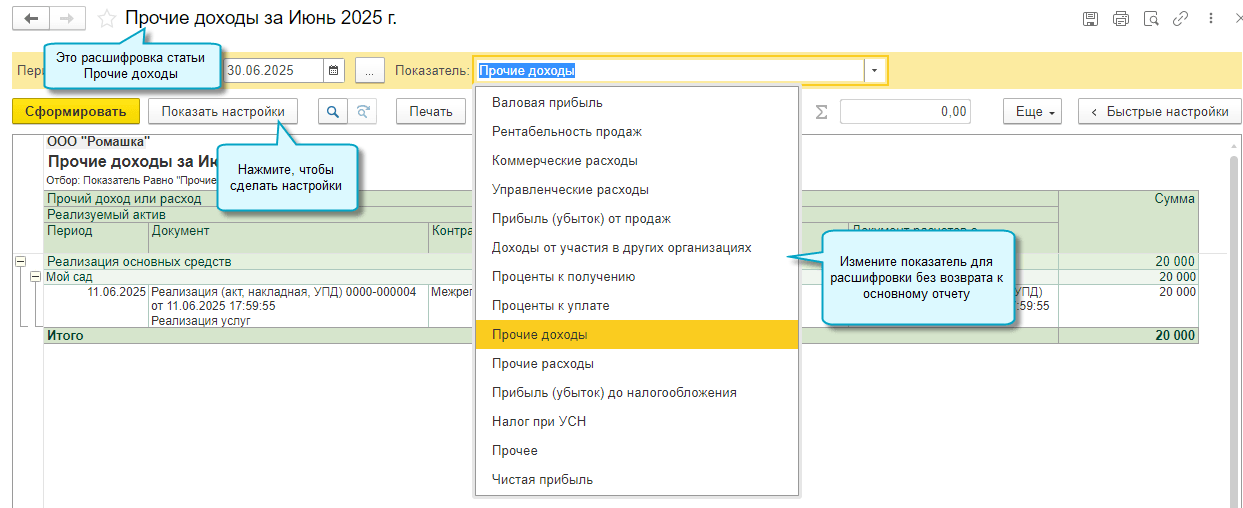Click the back navigation arrow
1243x508 pixels.
click(x=31, y=19)
